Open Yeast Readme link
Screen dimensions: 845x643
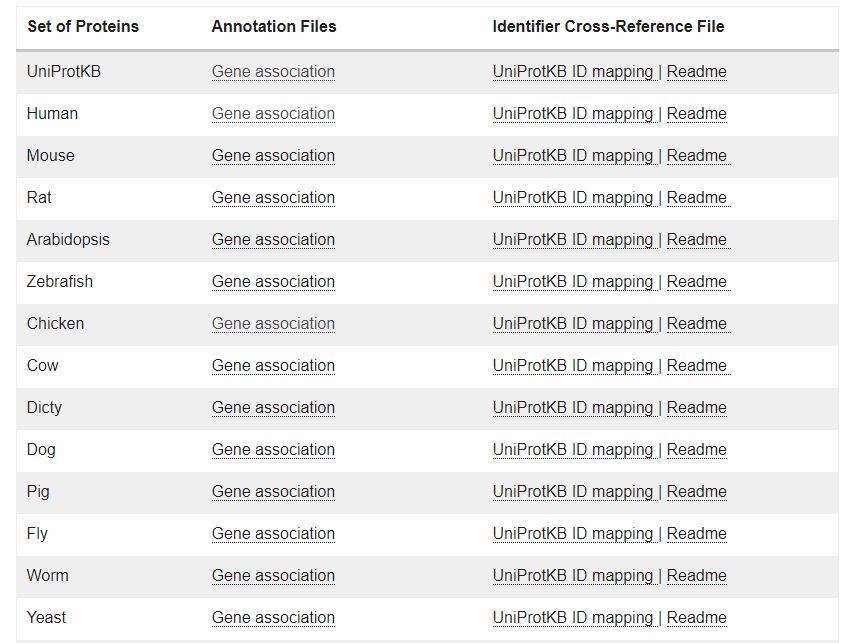pos(697,618)
